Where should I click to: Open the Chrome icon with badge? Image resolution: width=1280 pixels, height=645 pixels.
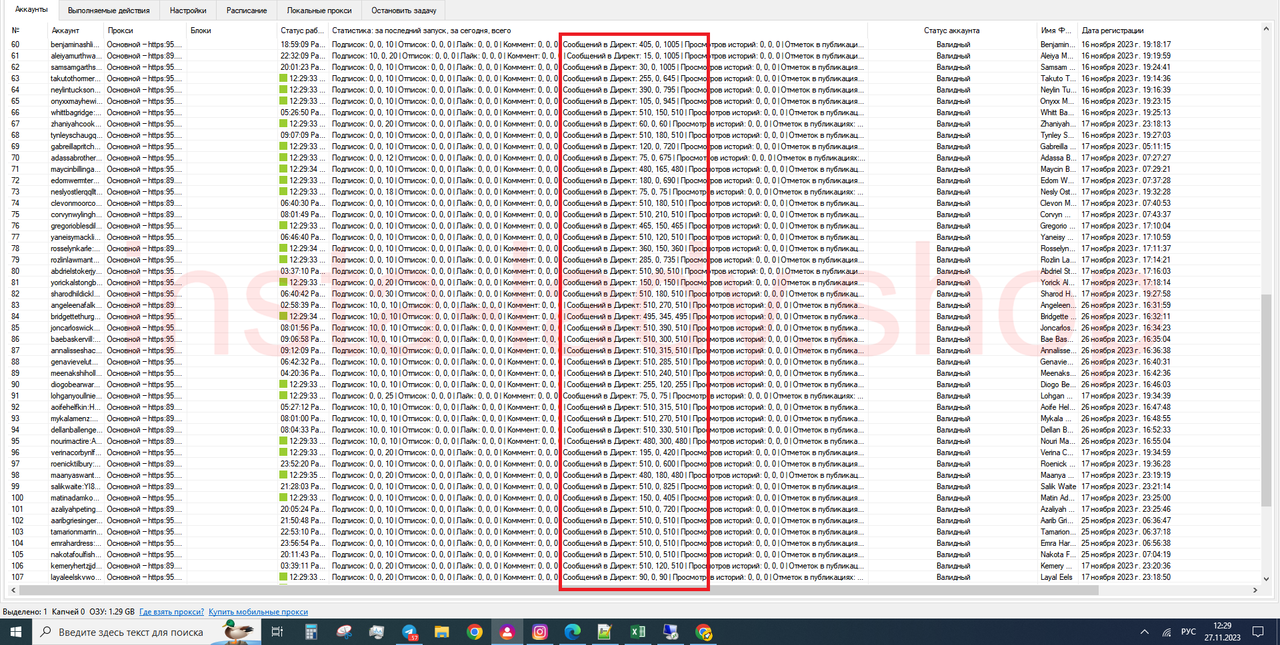coord(703,632)
